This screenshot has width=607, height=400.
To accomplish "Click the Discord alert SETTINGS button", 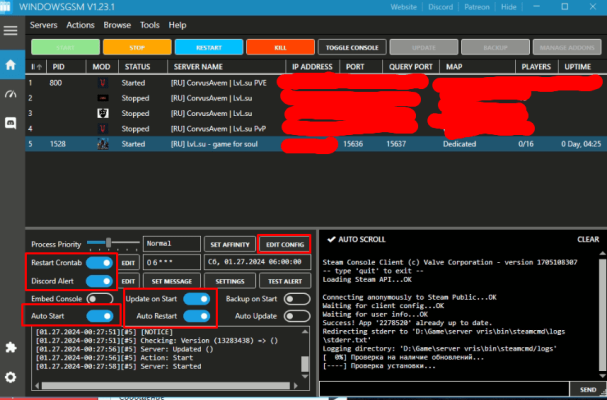I will click(230, 281).
